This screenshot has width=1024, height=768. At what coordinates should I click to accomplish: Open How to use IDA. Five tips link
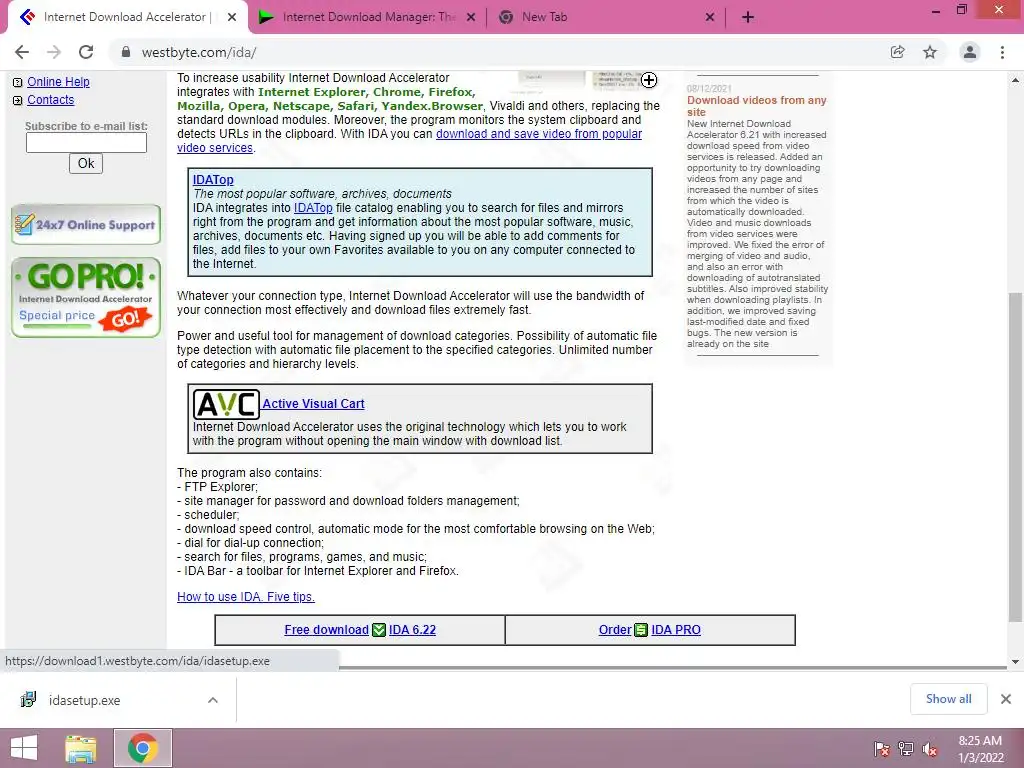[x=246, y=597]
